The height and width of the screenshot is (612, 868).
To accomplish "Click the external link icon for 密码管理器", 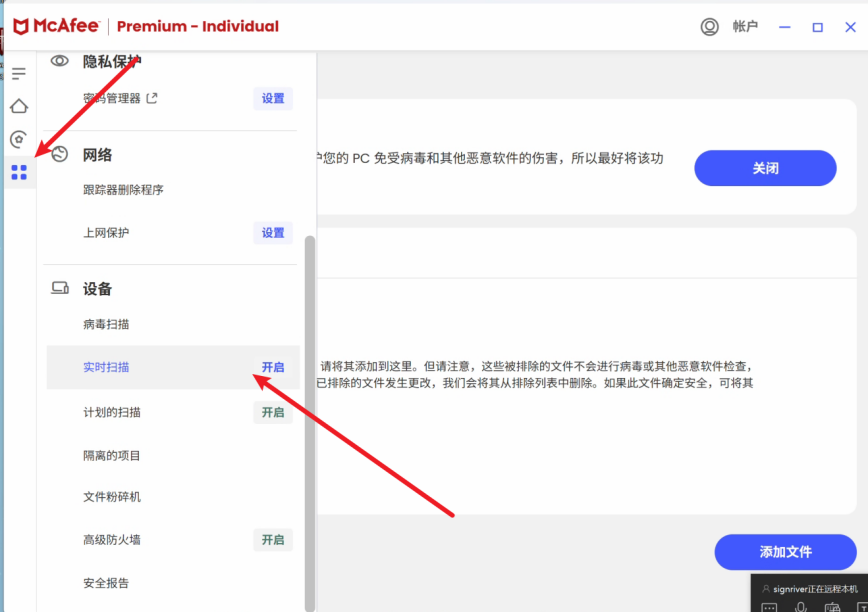I will point(152,98).
